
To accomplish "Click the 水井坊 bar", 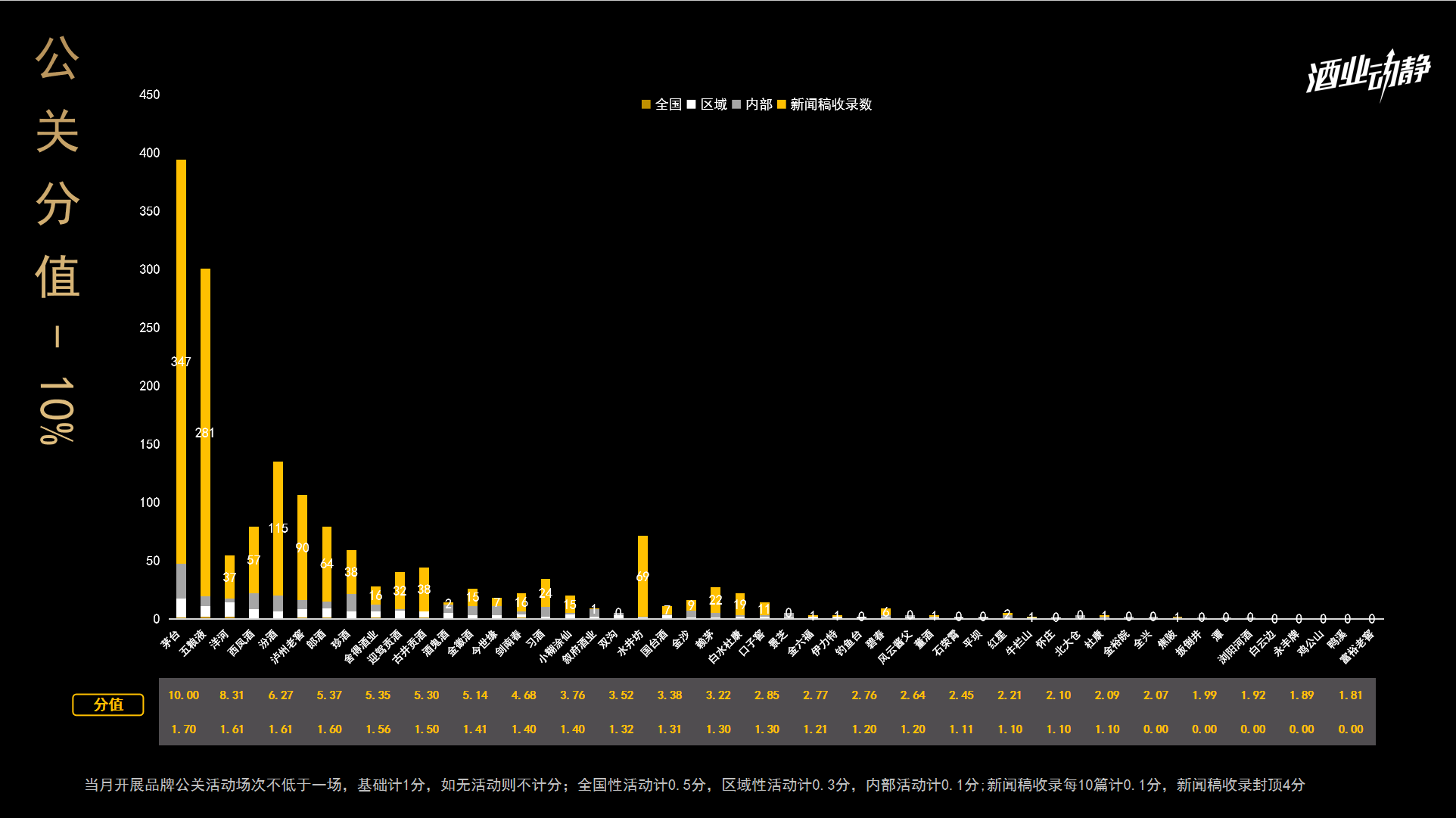I will coord(642,577).
